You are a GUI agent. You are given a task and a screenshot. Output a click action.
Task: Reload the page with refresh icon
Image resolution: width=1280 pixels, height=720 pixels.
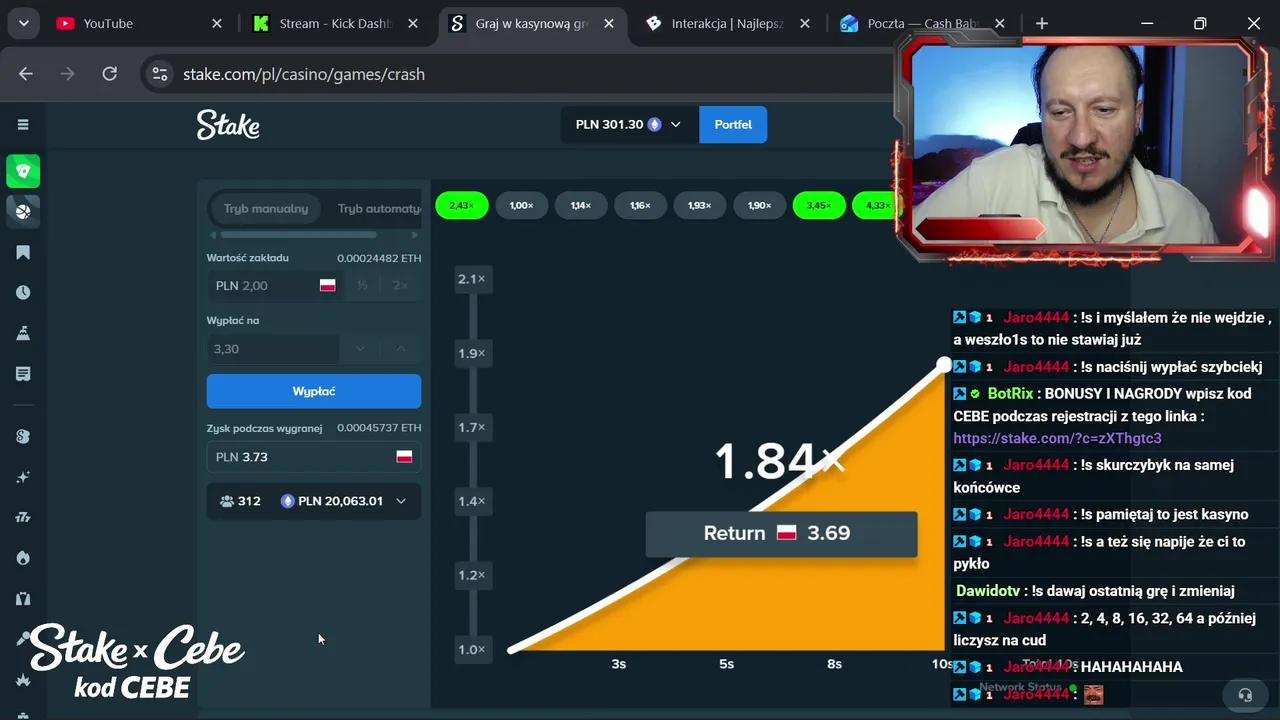110,74
